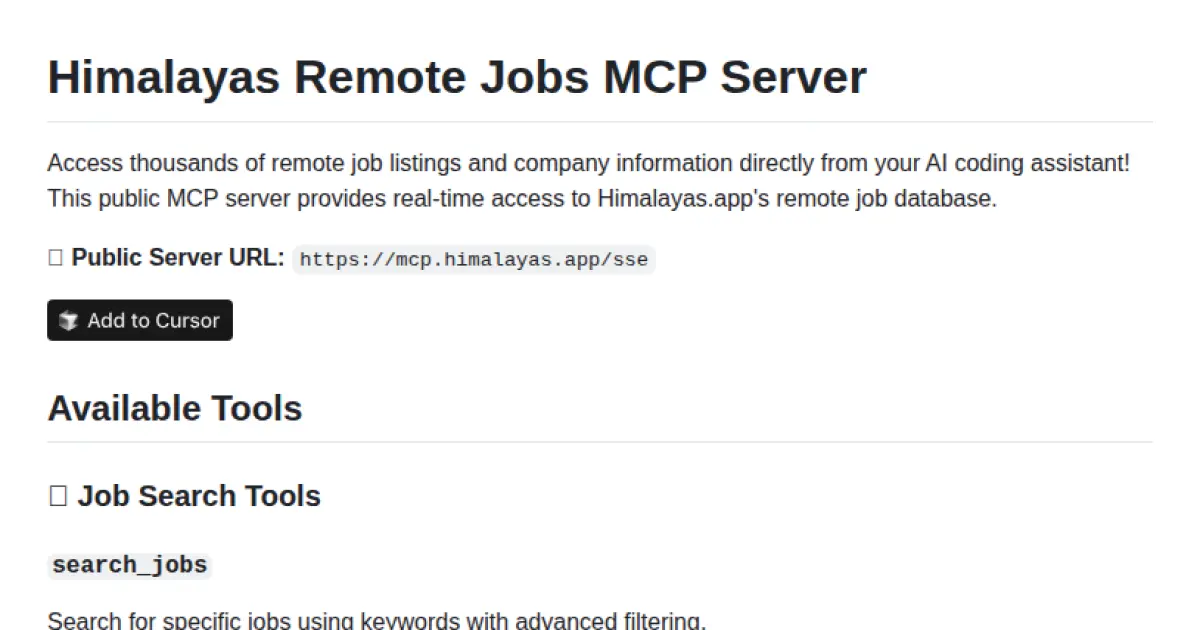Select the Add to Cursor button
Viewport: 1200px width, 630px height.
139,320
